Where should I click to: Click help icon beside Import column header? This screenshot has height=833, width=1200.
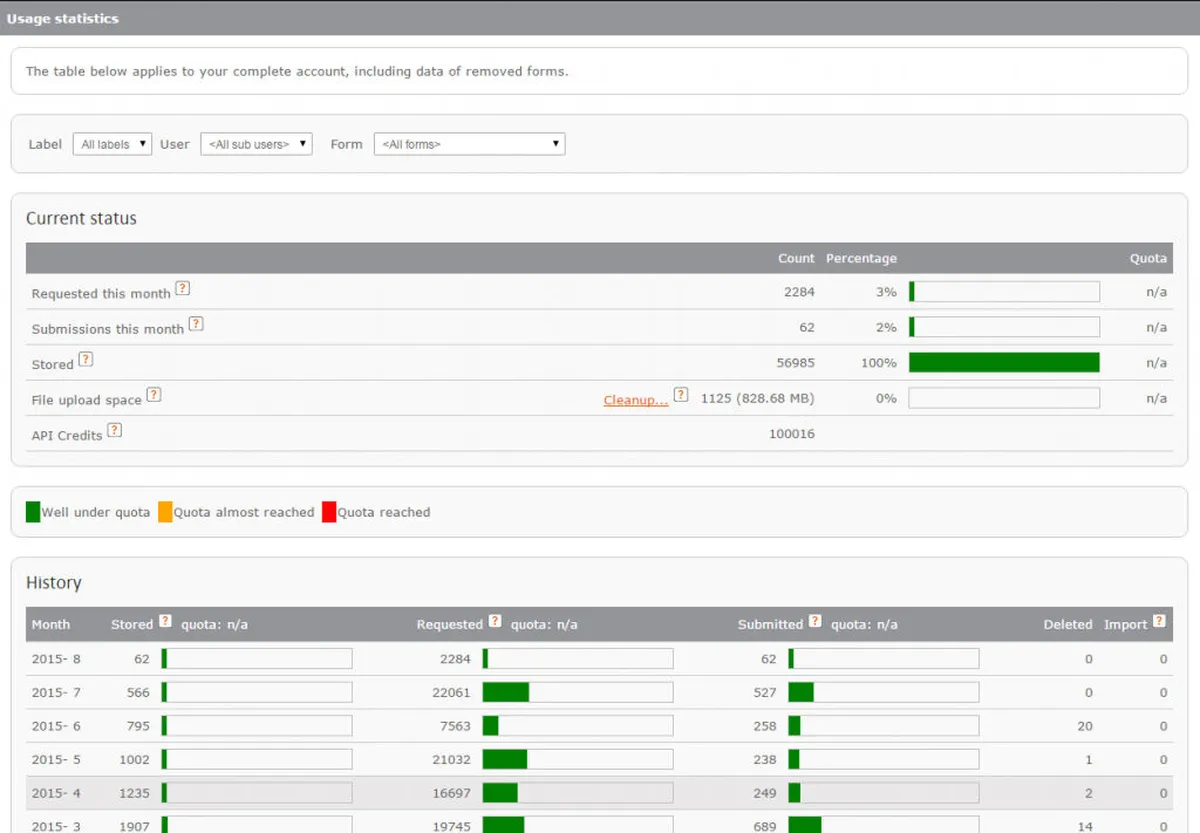[x=1159, y=620]
